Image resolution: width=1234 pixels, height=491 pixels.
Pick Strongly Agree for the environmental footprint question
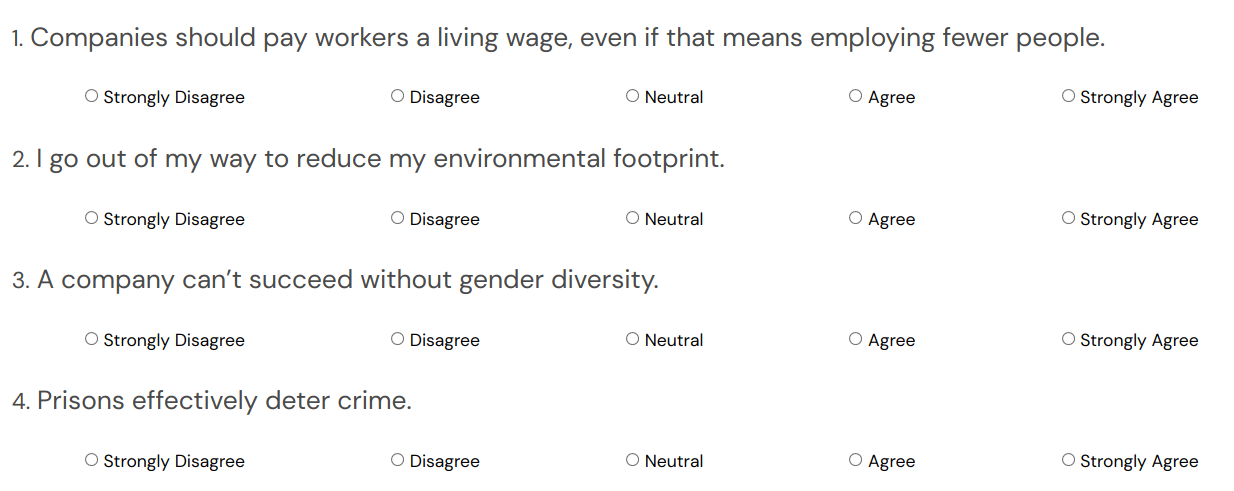click(1069, 218)
